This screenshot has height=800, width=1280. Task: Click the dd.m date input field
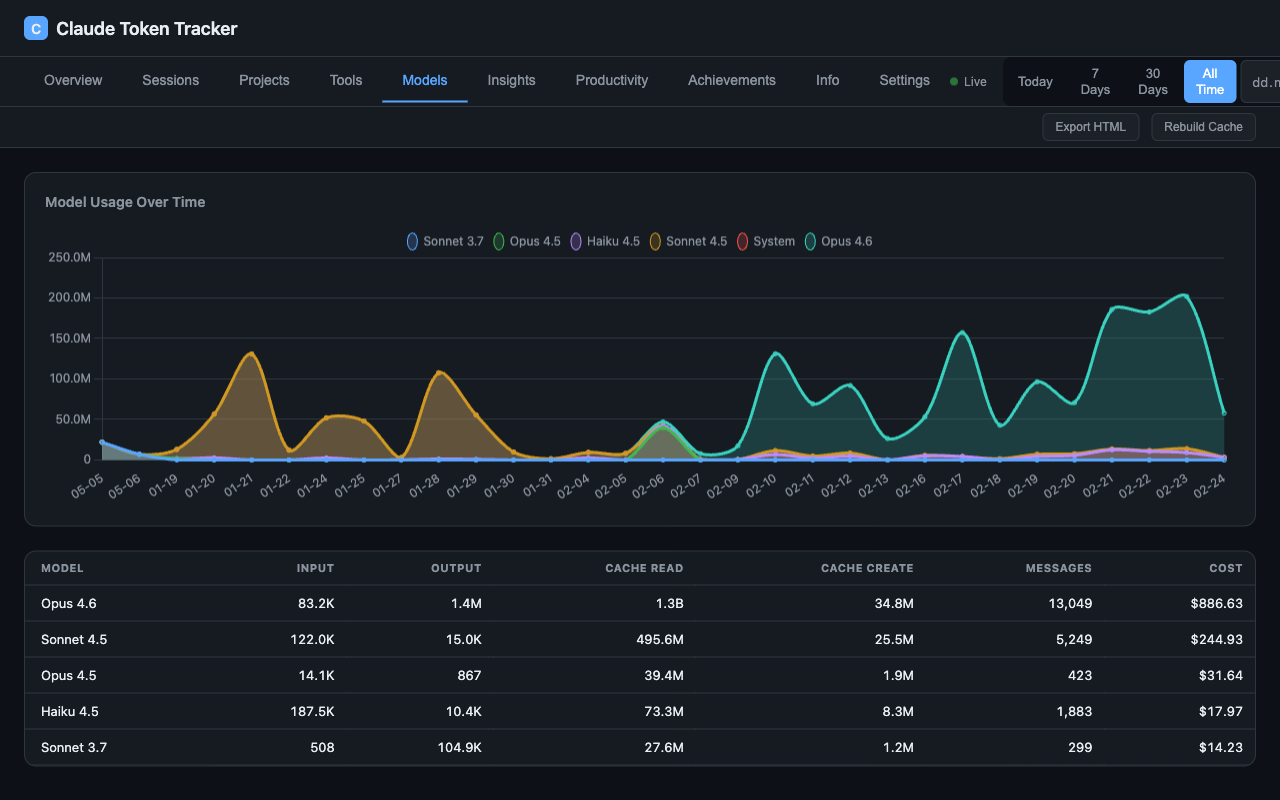click(1260, 81)
